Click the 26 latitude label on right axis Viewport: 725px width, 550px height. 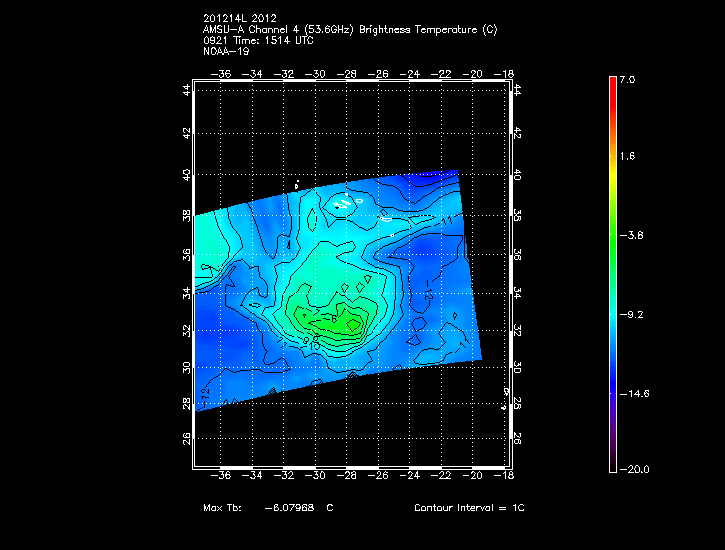518,439
